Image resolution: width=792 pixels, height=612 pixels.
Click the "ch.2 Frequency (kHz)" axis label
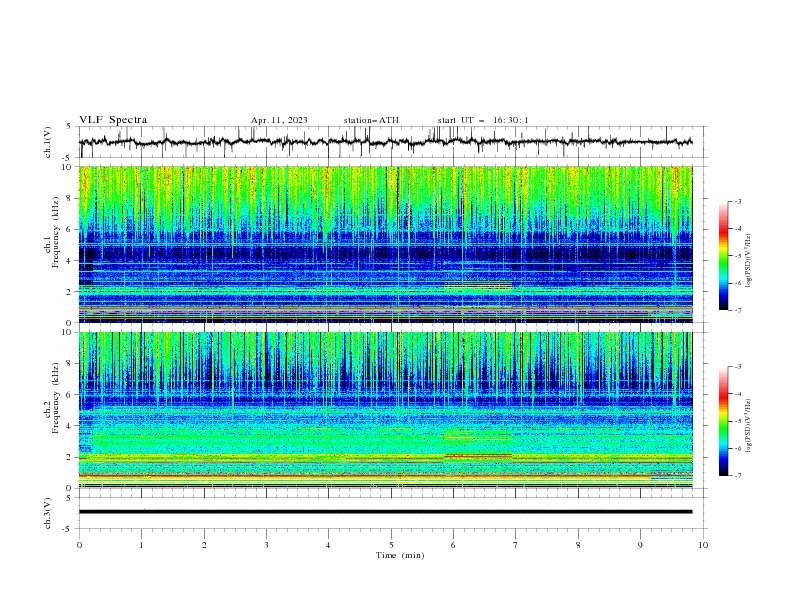pyautogui.click(x=52, y=398)
